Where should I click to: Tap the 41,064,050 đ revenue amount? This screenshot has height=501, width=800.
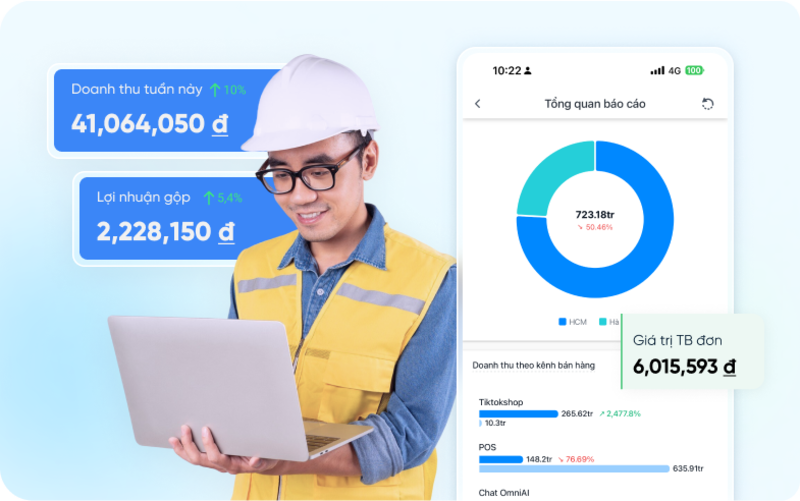149,124
